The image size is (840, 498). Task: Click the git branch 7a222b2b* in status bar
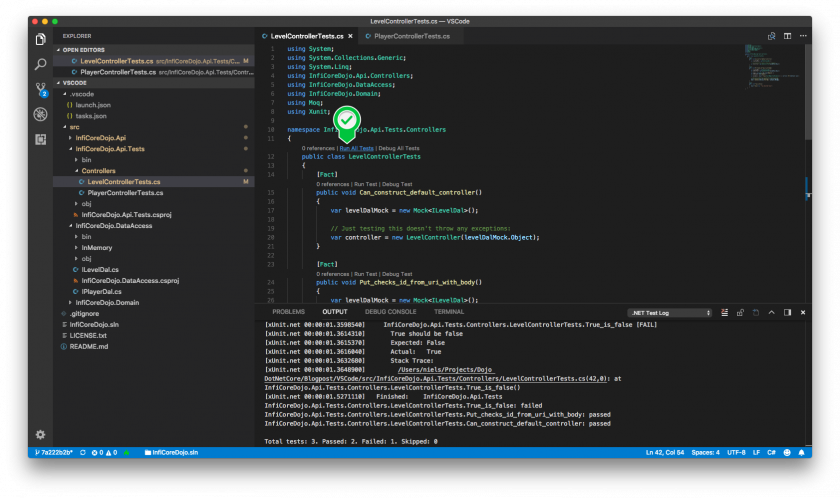coord(54,452)
